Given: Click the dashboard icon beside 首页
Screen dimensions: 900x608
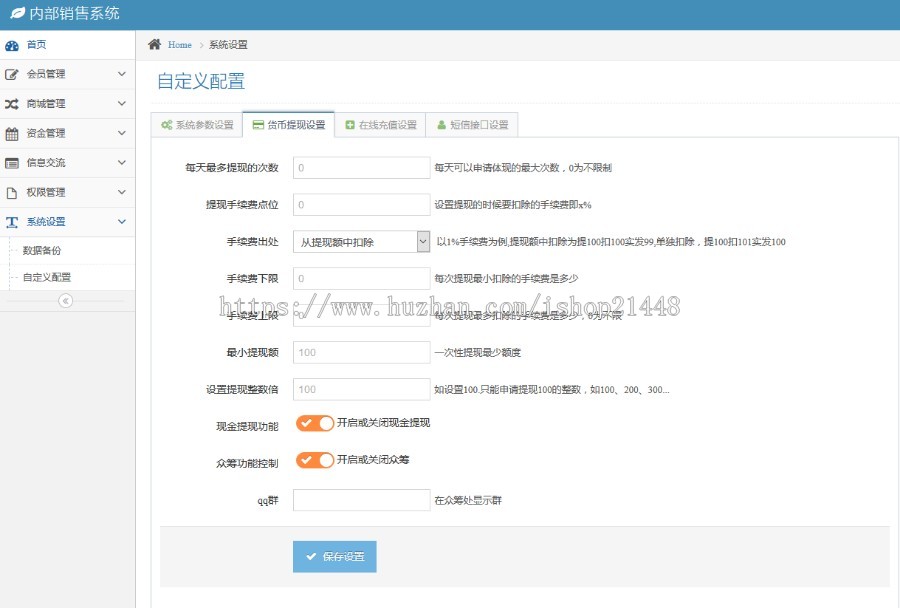Looking at the screenshot, I should 12,45.
